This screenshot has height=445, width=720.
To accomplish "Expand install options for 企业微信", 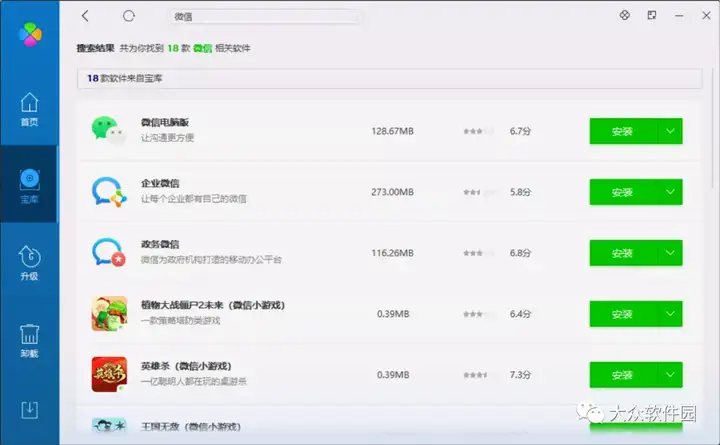I will tap(670, 192).
